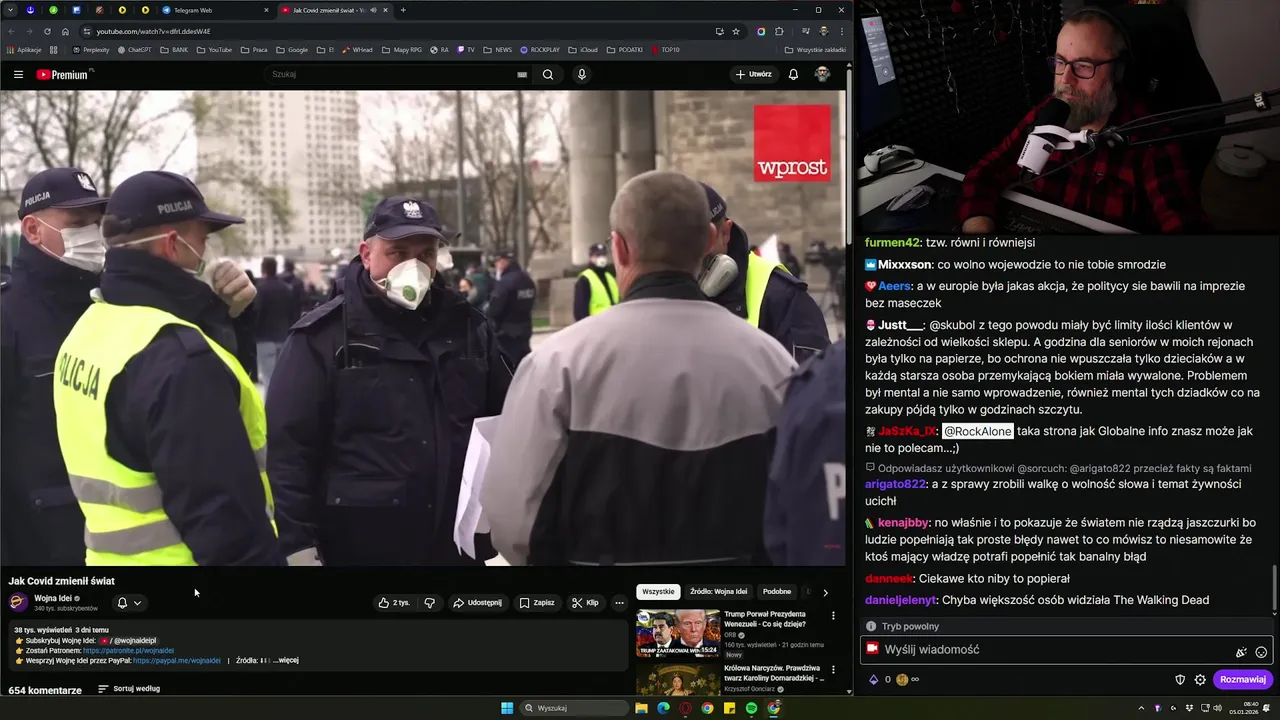Open a new browser tab

pyautogui.click(x=403, y=10)
